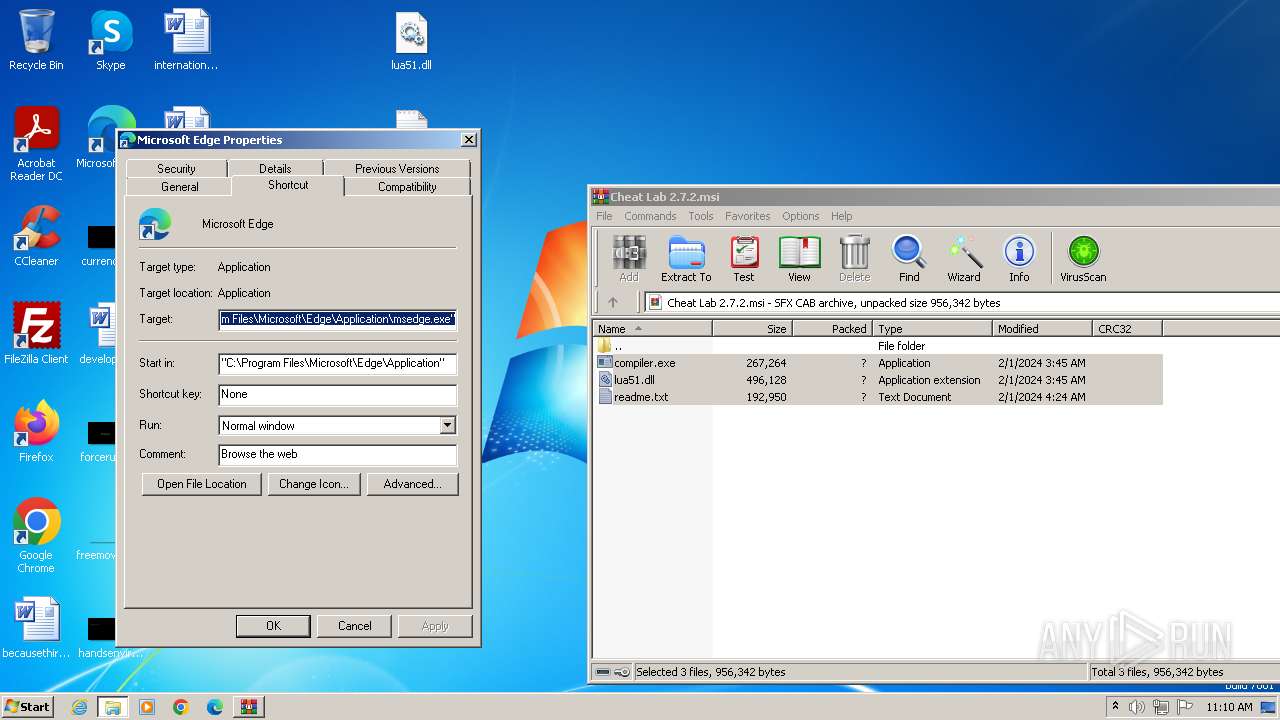Click WinRAR taskbar icon
Screen dimensions: 1280x720
249,707
